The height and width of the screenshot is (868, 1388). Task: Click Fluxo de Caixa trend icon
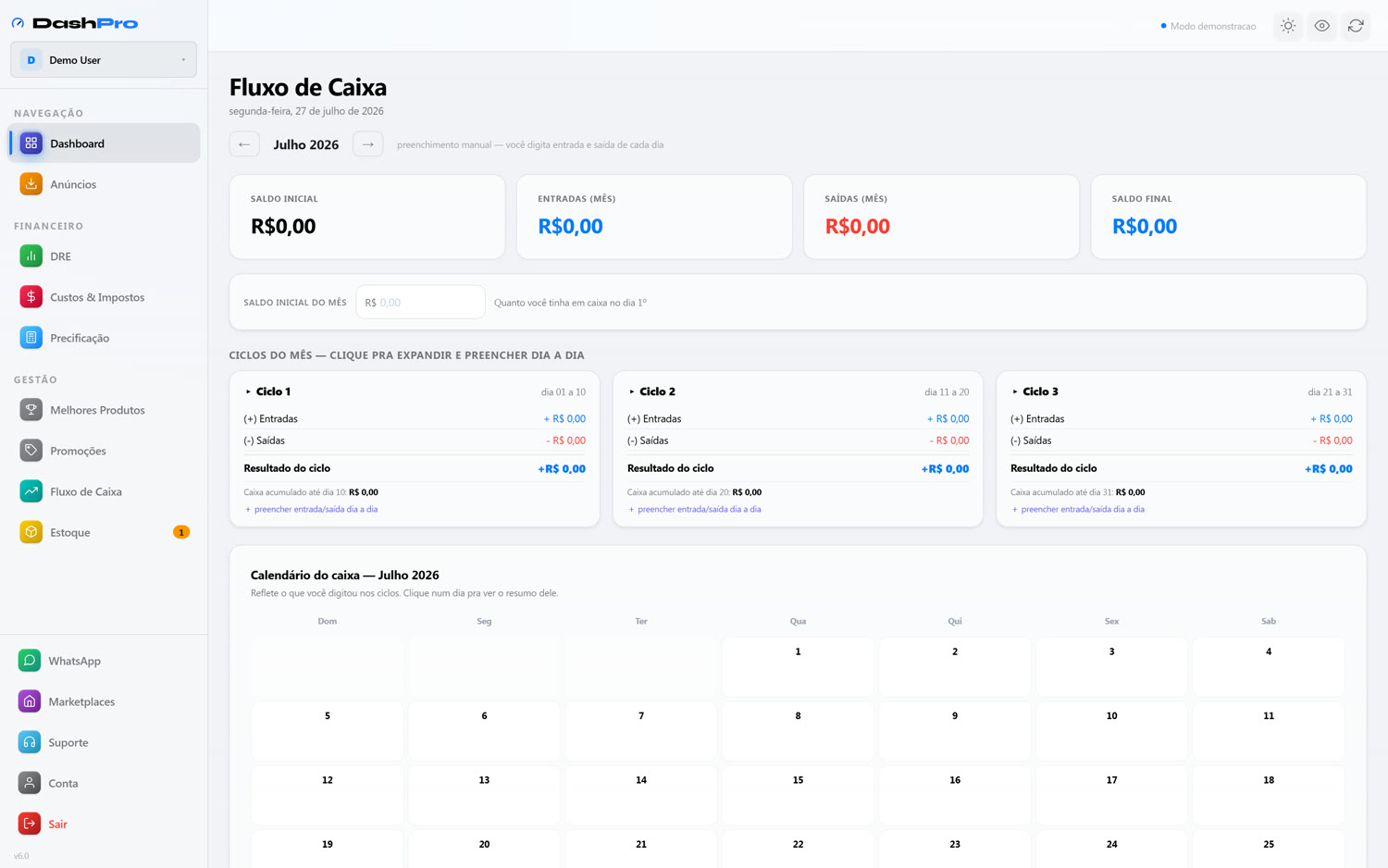point(31,491)
